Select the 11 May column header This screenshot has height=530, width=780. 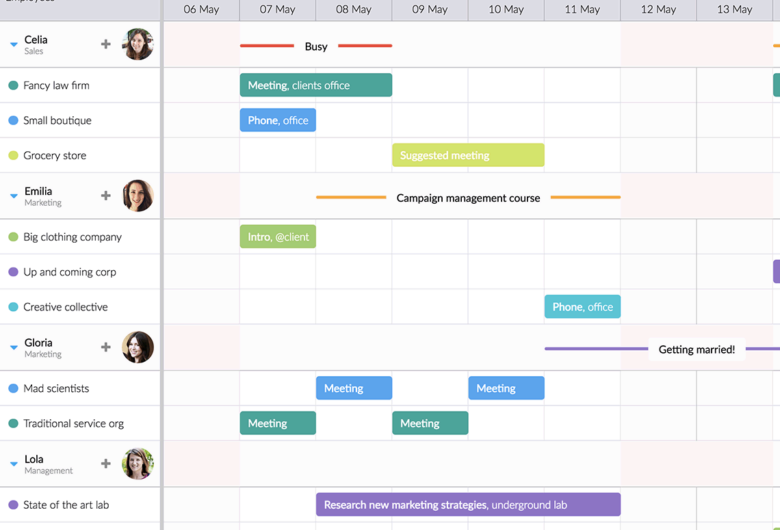pyautogui.click(x=582, y=9)
